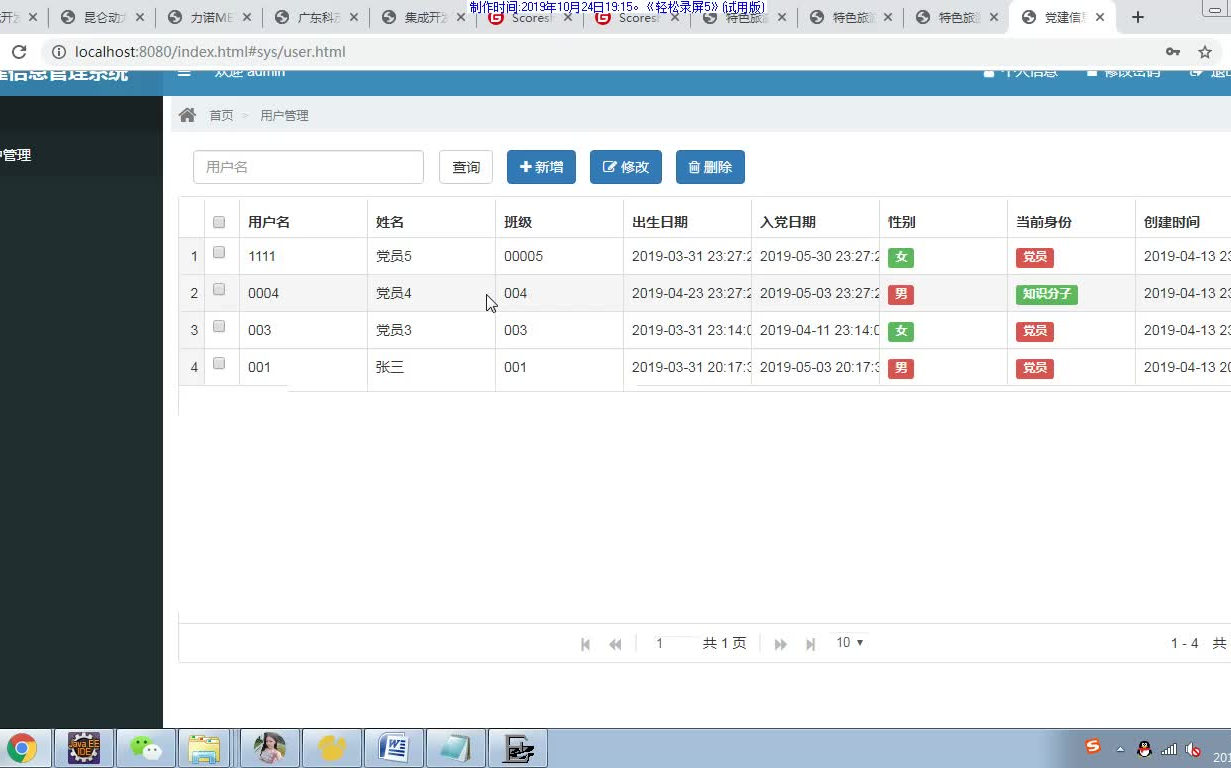The width and height of the screenshot is (1231, 768).
Task: Open the page size dropdown showing 10
Action: click(x=849, y=643)
